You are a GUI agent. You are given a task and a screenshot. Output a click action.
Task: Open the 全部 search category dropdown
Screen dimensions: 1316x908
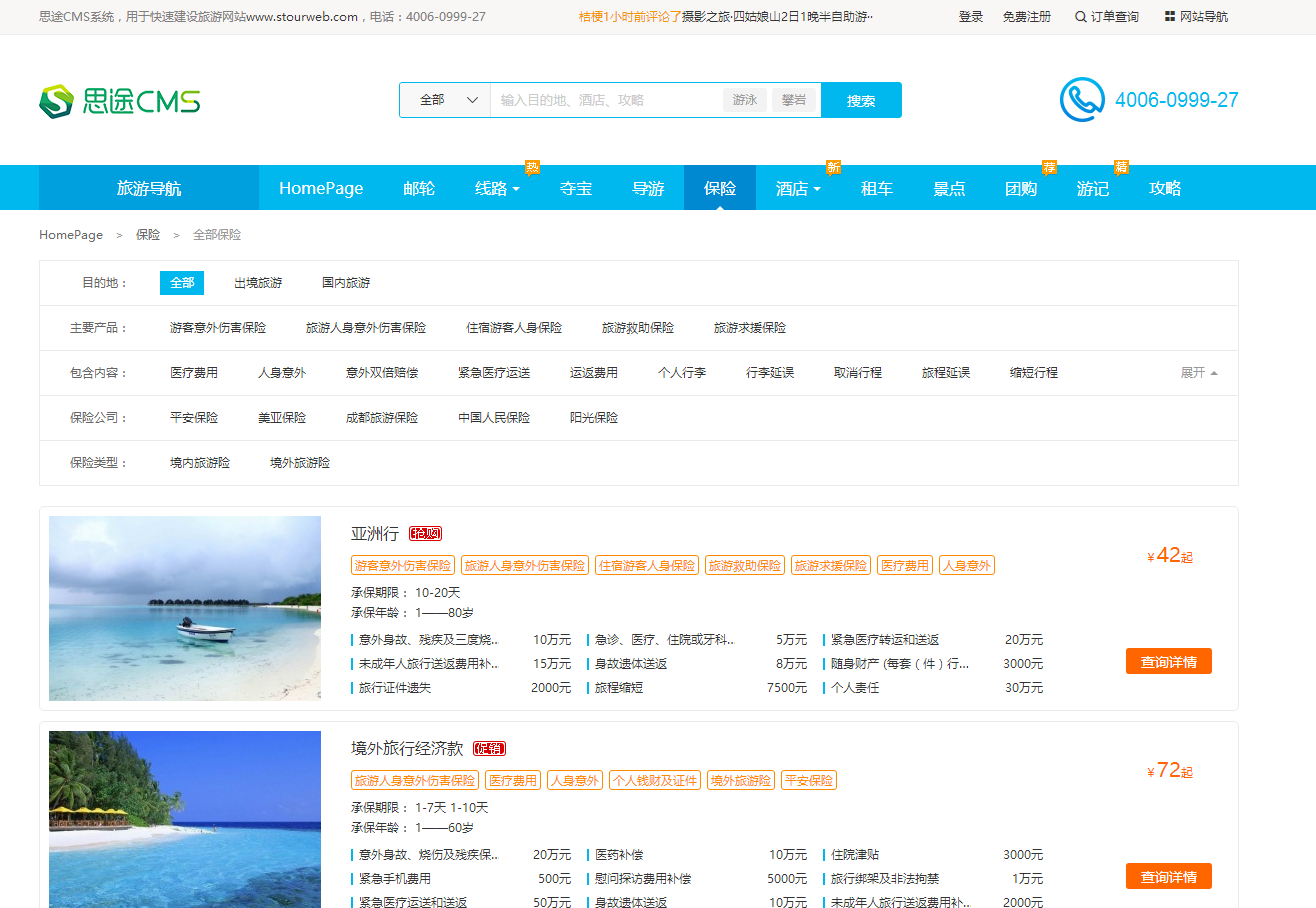(x=445, y=100)
